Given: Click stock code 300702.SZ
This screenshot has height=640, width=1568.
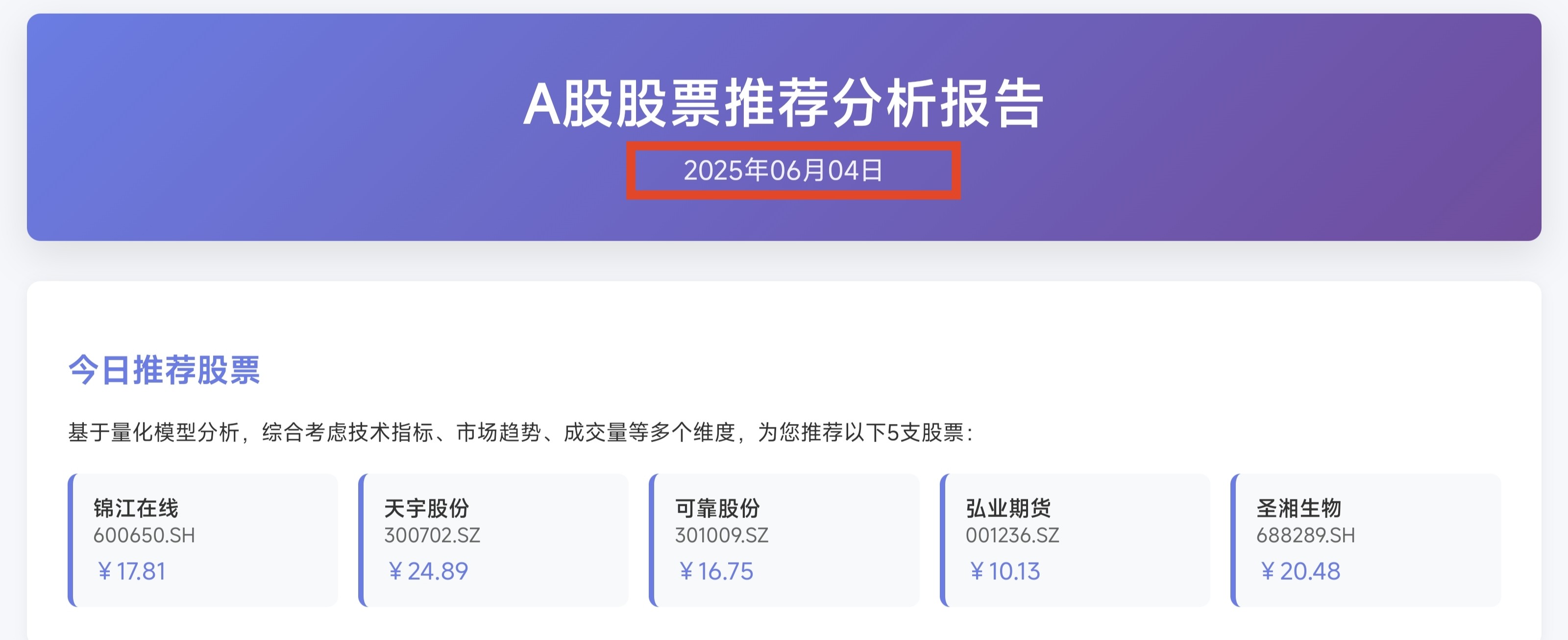Looking at the screenshot, I should (432, 535).
